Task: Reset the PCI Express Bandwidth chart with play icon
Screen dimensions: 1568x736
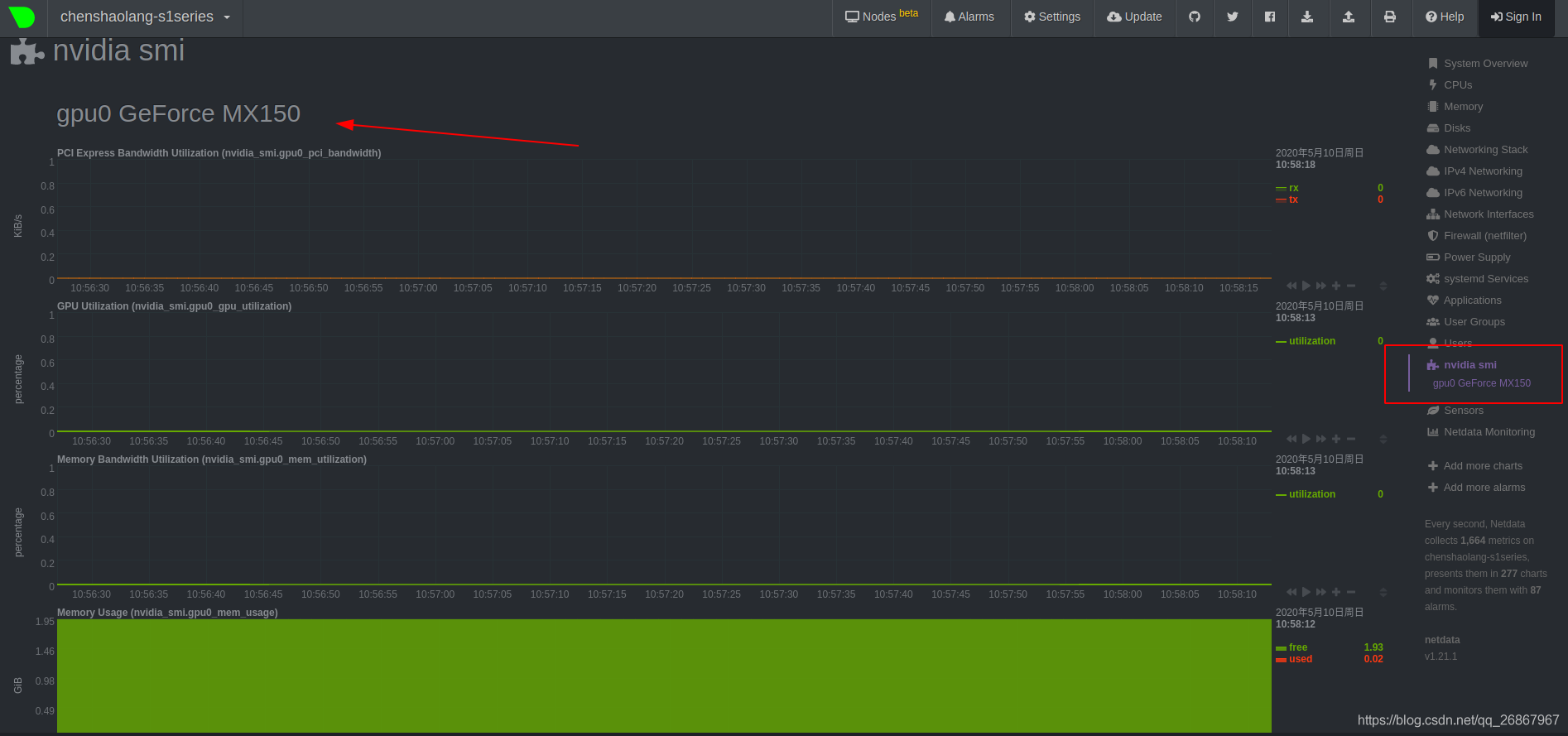Action: coord(1306,286)
